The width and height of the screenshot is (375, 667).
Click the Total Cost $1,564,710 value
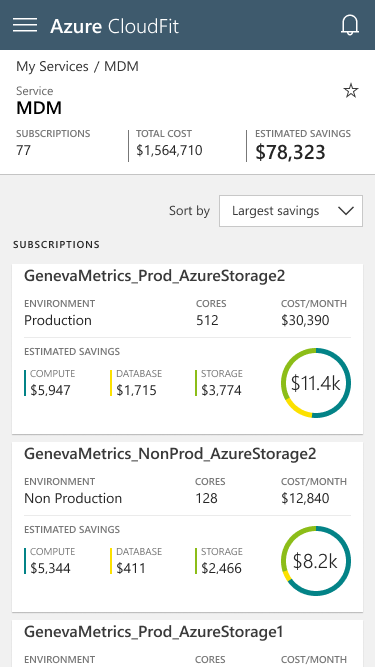[169, 150]
